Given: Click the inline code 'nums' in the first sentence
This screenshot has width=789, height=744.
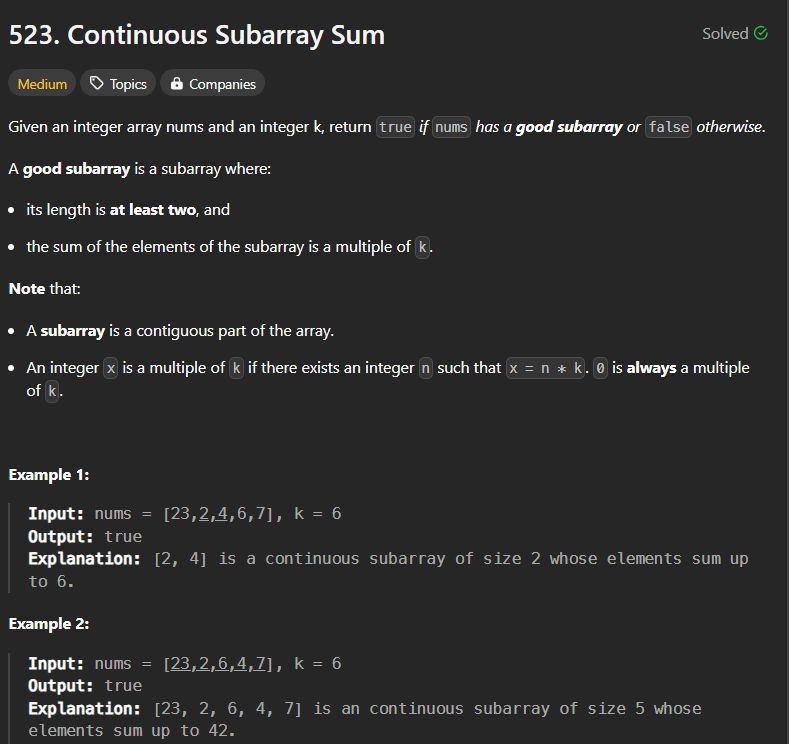Looking at the screenshot, I should pyautogui.click(x=451, y=127).
